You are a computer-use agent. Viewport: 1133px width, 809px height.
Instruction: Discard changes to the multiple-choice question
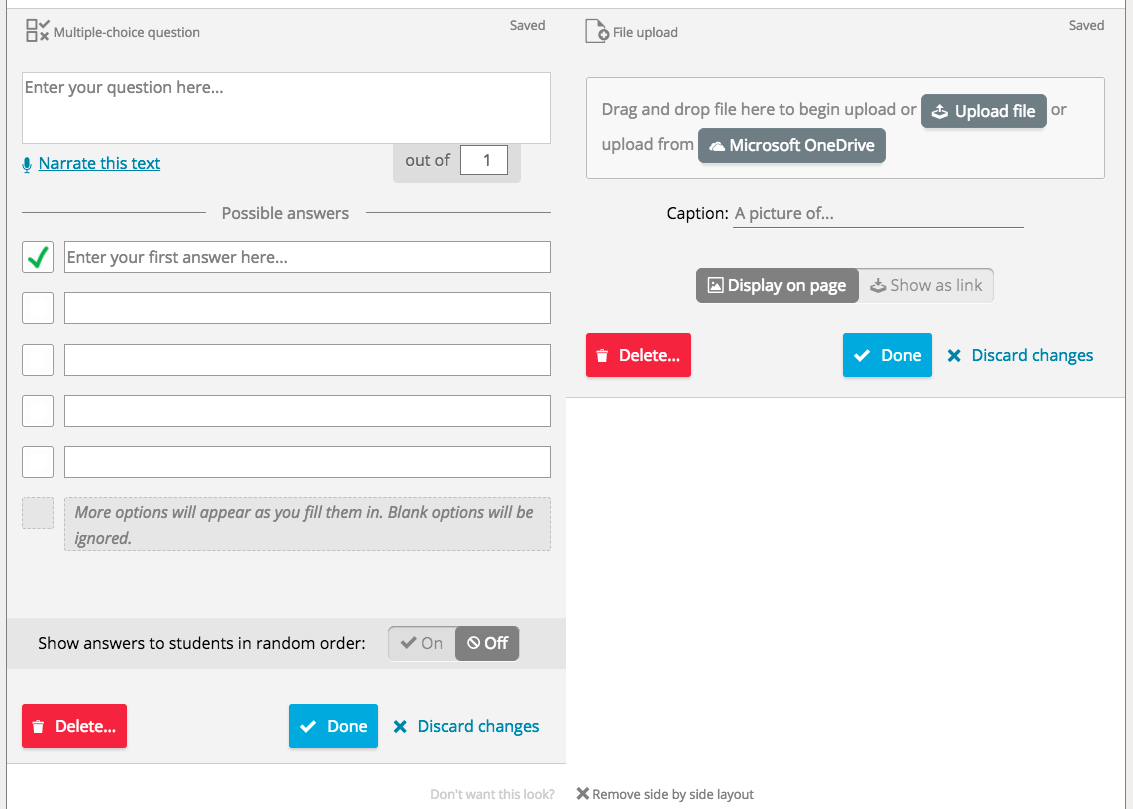coord(466,726)
